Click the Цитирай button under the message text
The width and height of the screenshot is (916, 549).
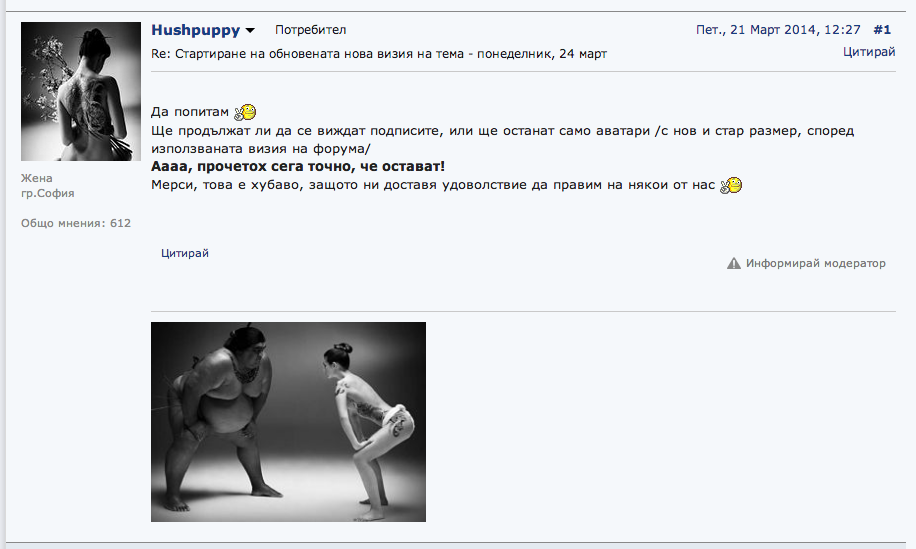pyautogui.click(x=185, y=253)
